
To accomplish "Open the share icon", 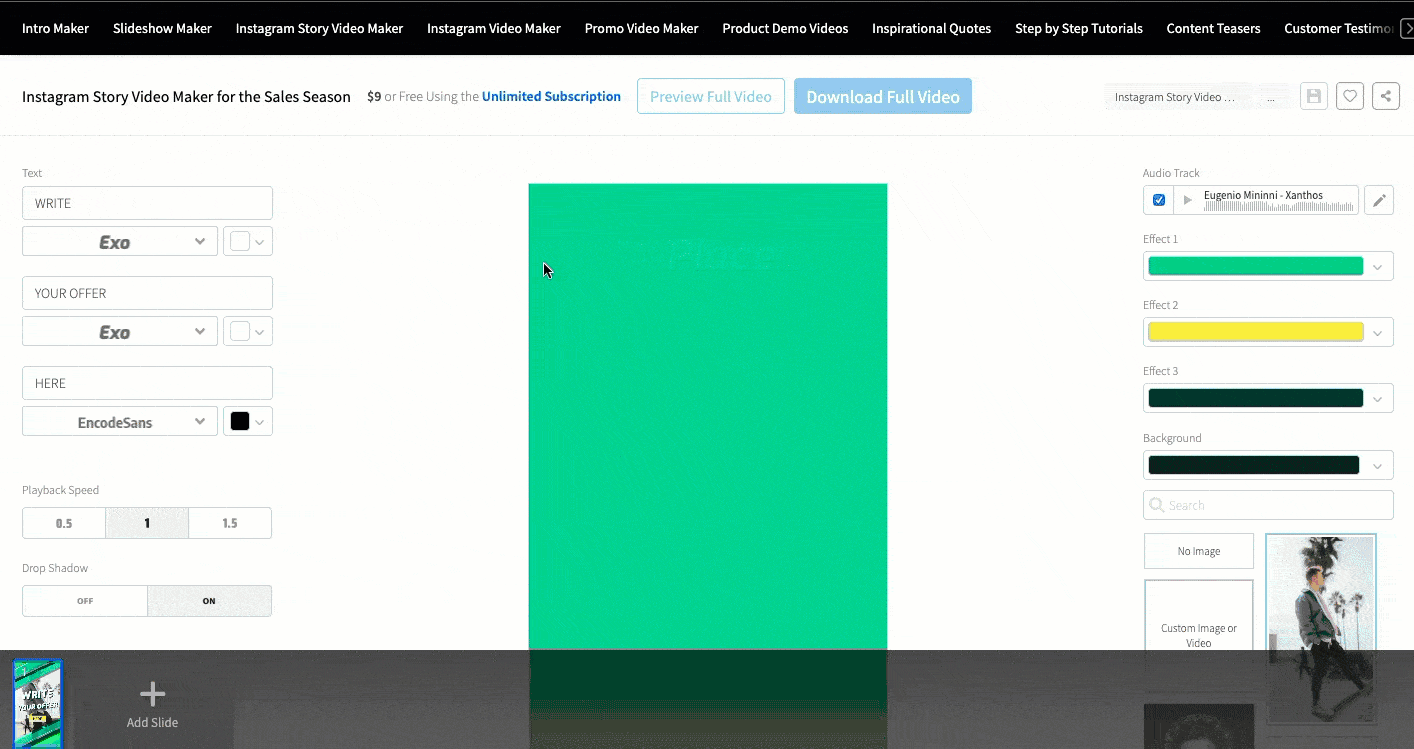I will pos(1386,96).
